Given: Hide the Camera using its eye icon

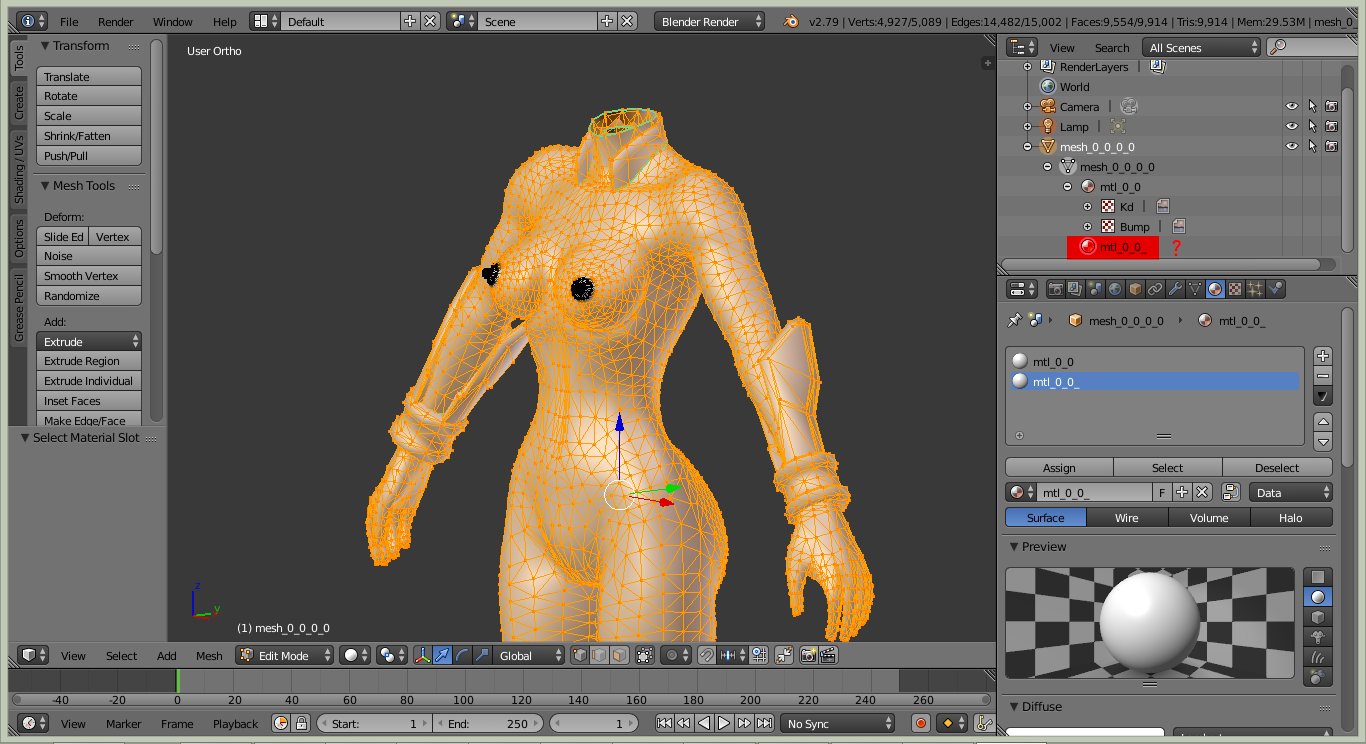Looking at the screenshot, I should 1291,106.
